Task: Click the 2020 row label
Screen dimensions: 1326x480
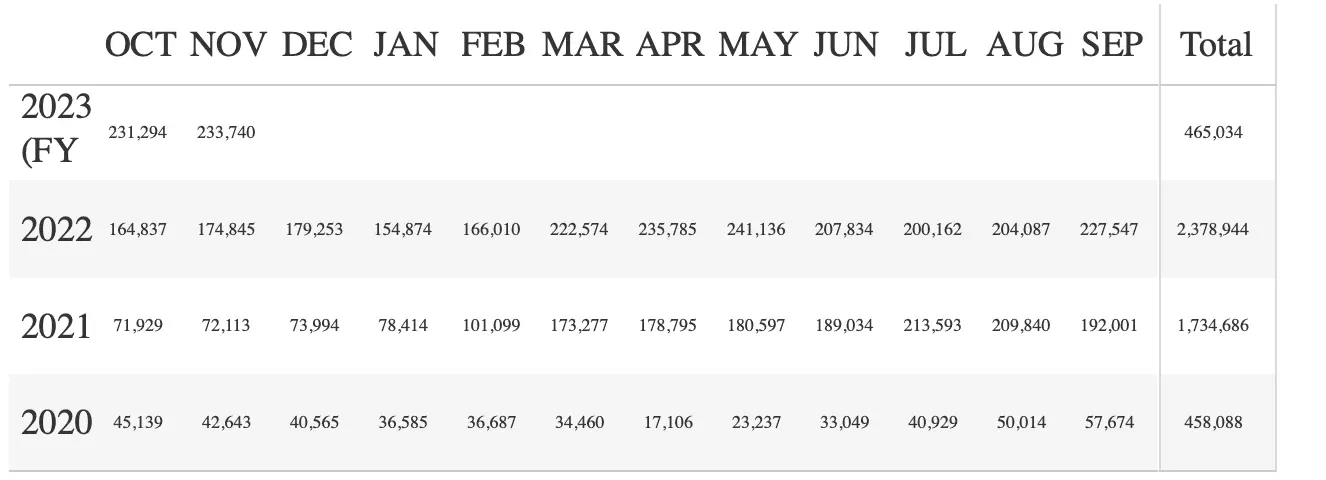Action: click(x=56, y=422)
